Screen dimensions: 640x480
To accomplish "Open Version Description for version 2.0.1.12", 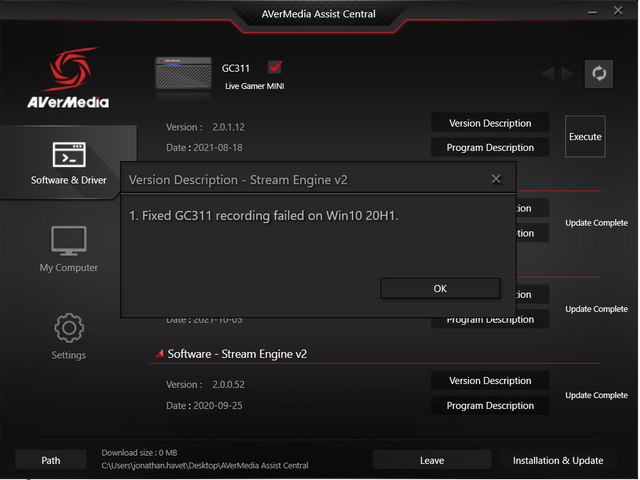I will pos(491,123).
